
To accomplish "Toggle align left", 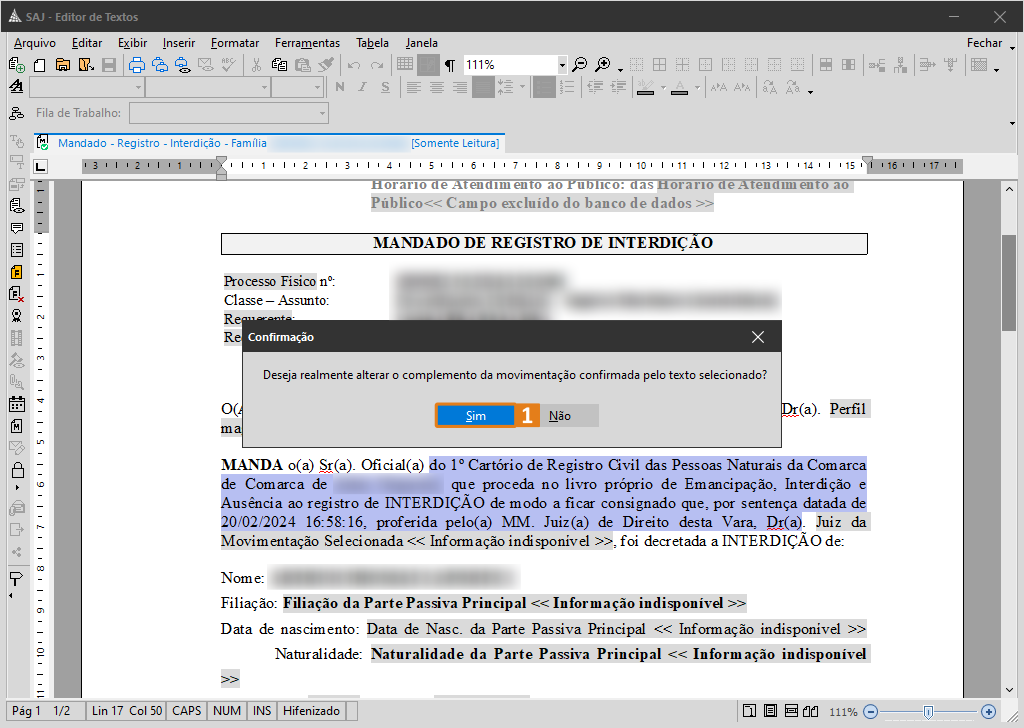I will point(413,87).
